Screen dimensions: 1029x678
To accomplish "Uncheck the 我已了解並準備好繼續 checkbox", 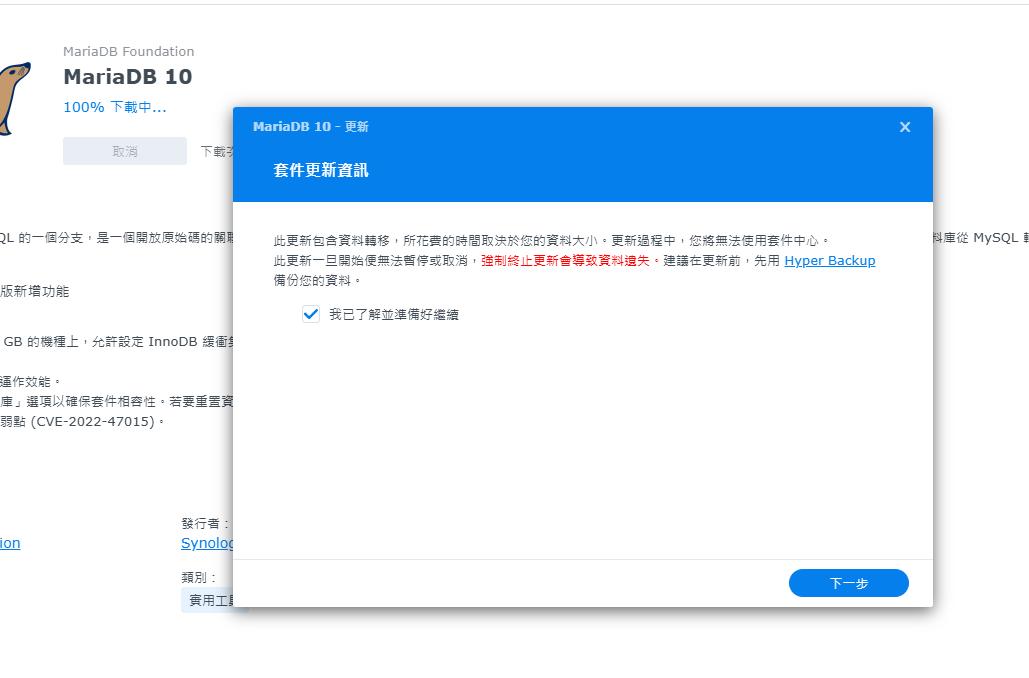I will coord(311,314).
